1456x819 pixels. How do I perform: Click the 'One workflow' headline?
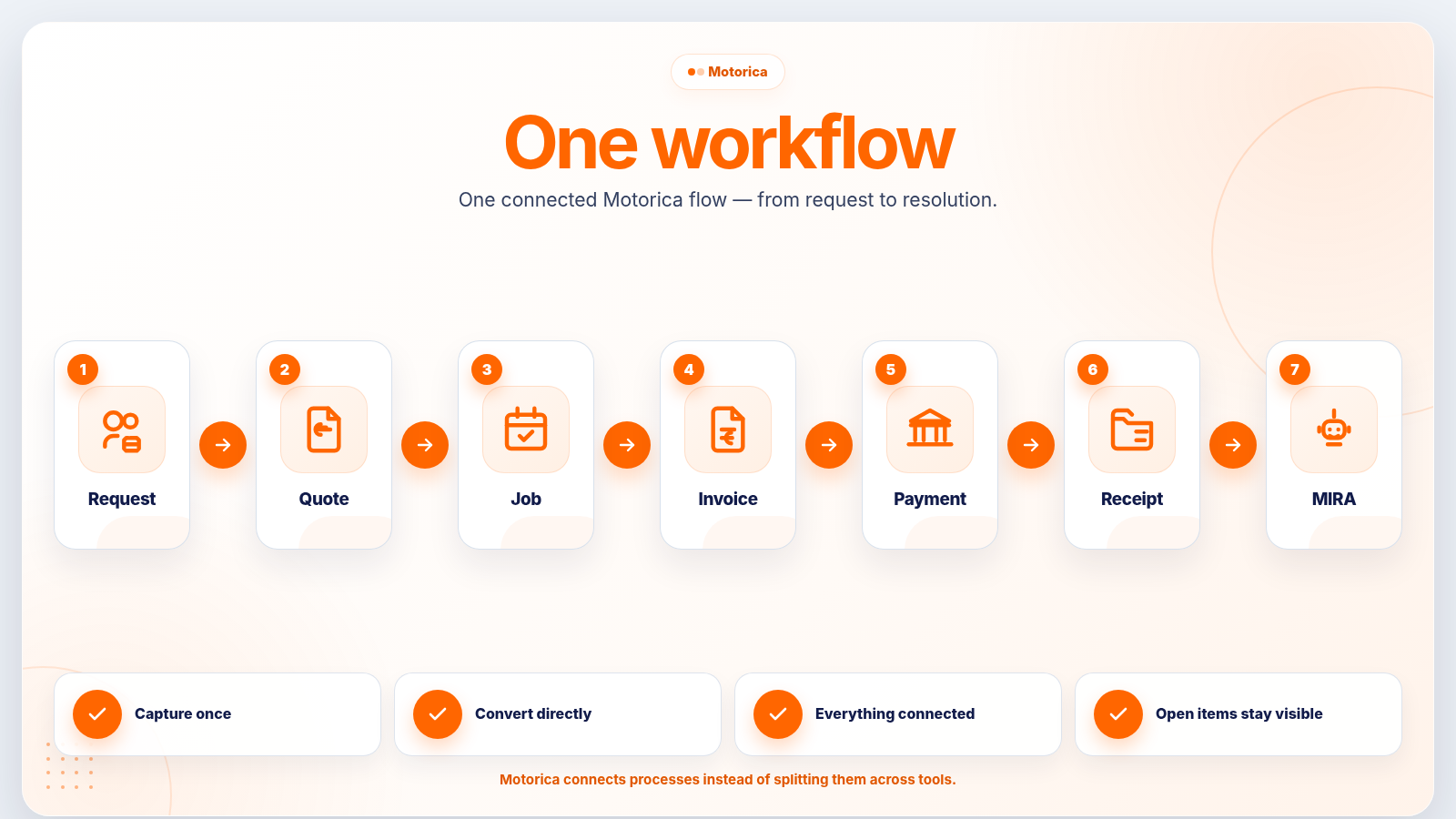(x=729, y=143)
